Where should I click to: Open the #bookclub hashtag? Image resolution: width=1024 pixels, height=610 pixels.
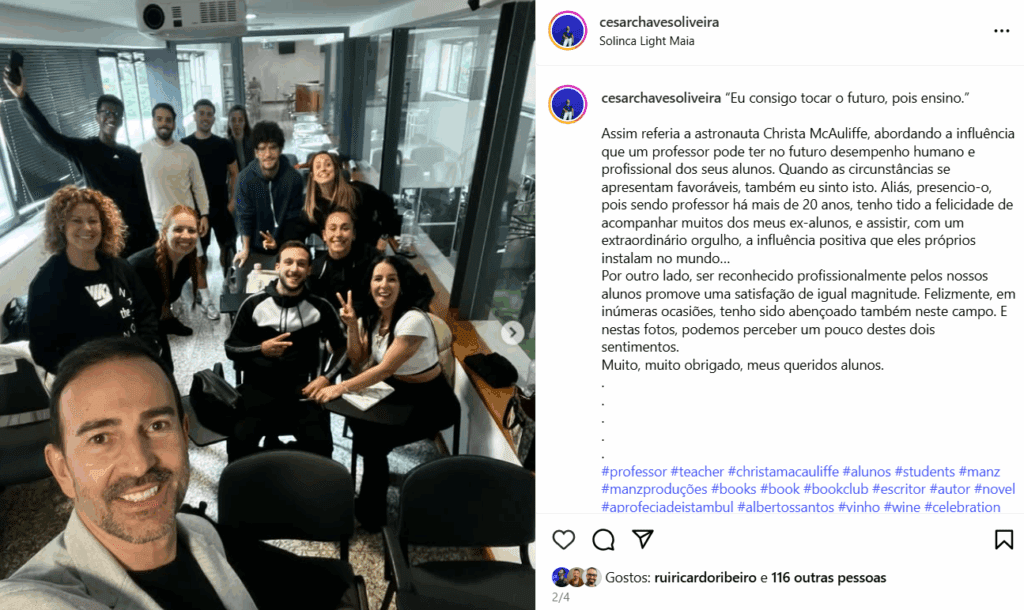coord(836,489)
